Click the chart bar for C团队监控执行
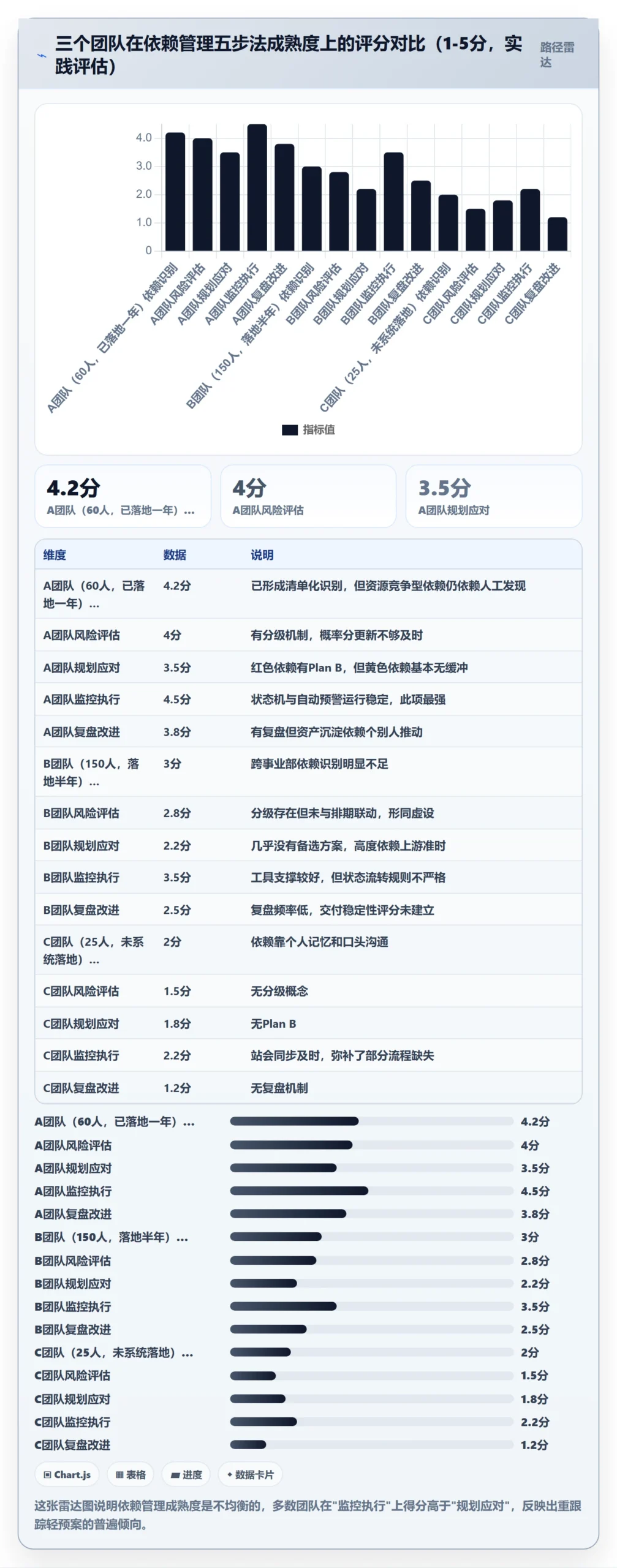 tap(530, 220)
